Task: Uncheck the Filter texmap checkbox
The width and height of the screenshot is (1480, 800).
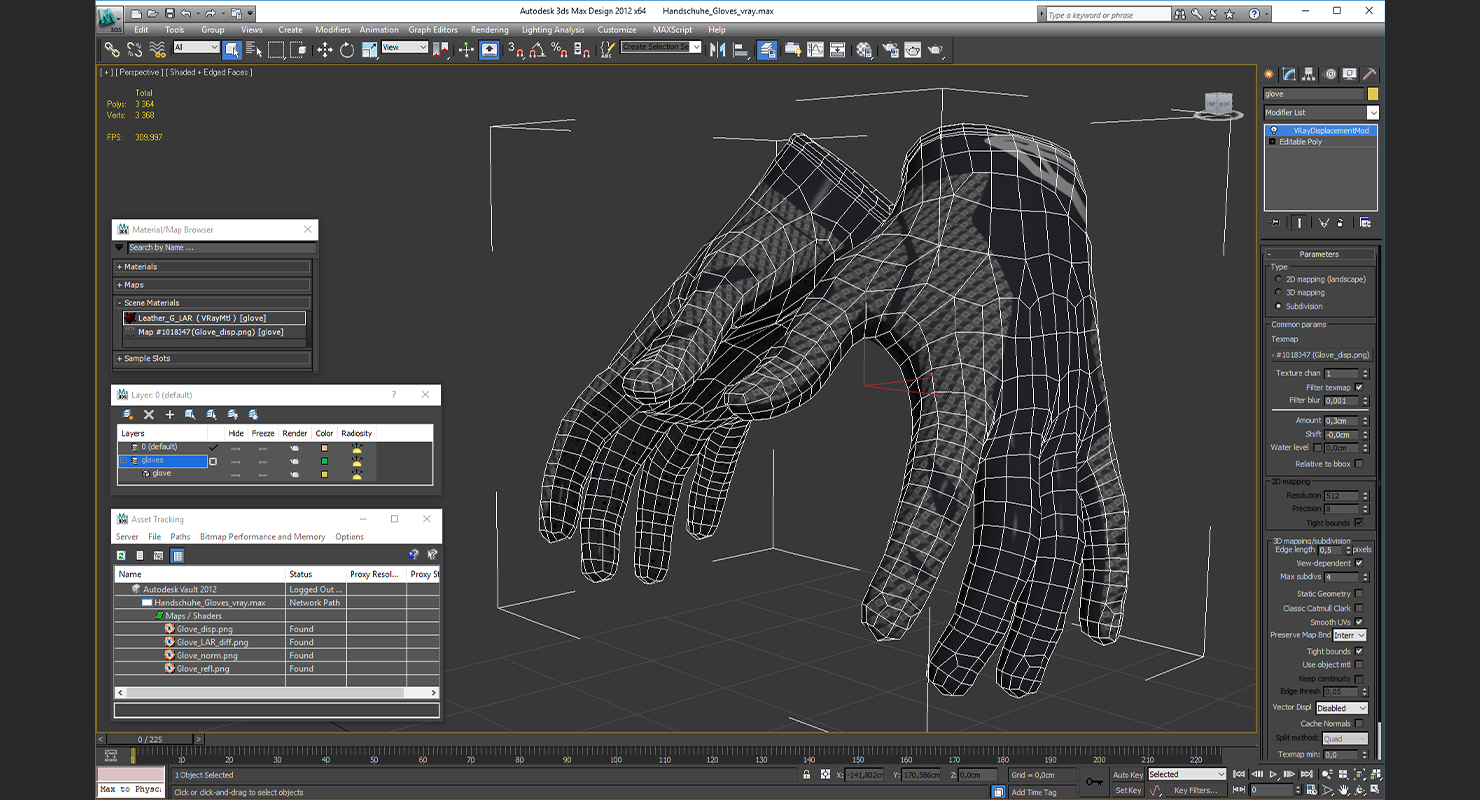Action: point(1358,387)
